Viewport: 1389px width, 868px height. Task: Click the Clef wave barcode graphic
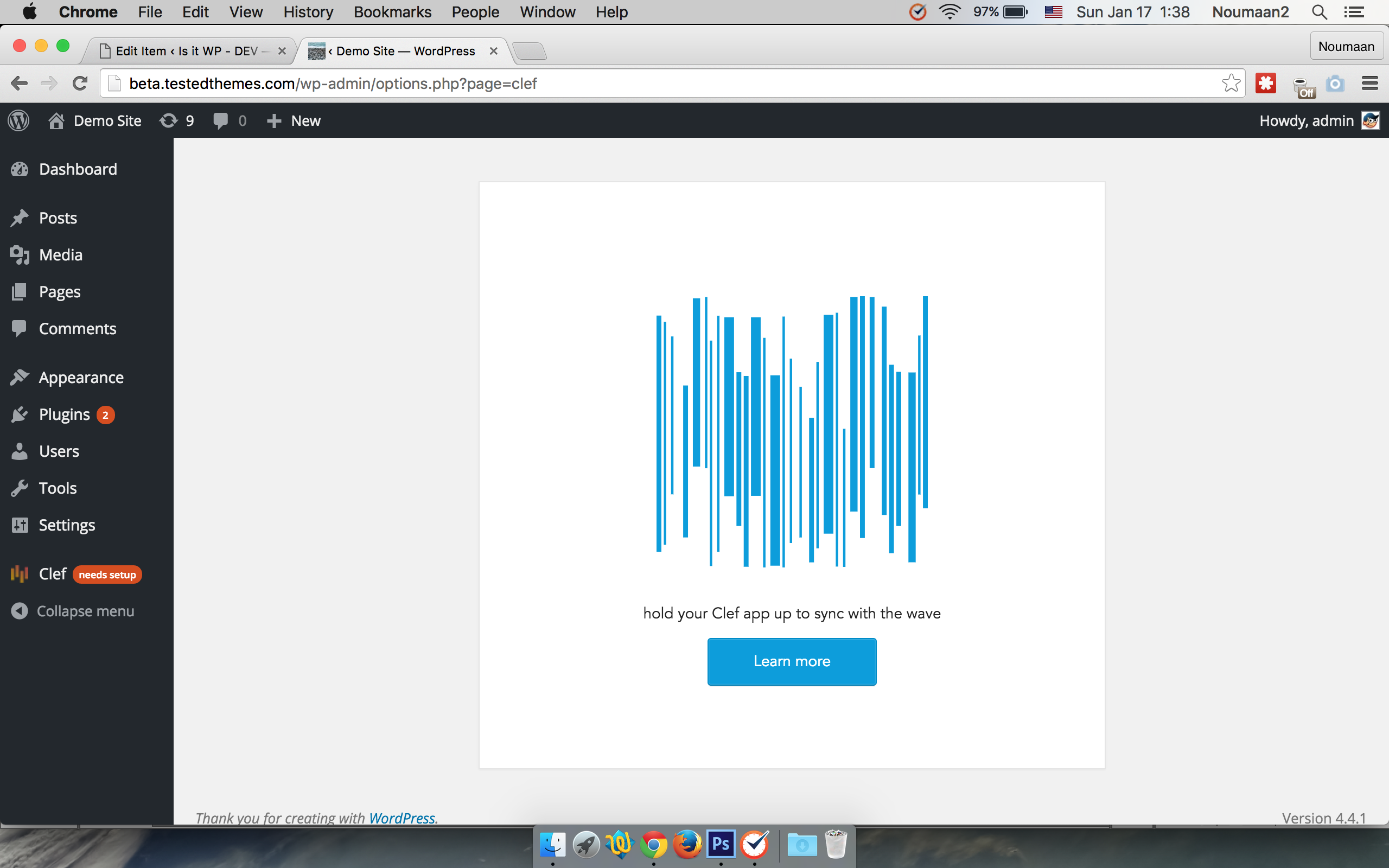coord(792,431)
